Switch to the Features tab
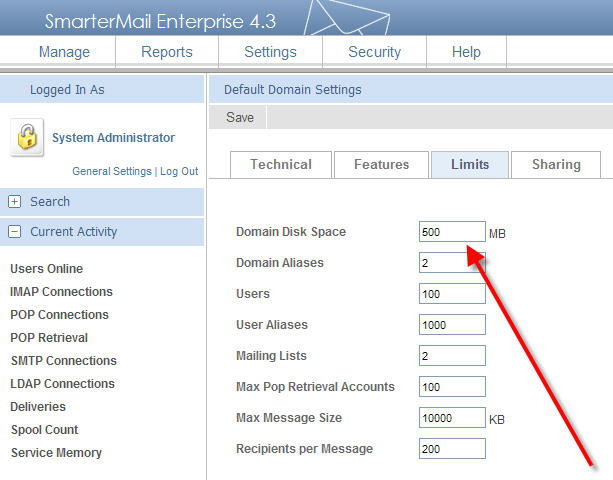This screenshot has width=613, height=480. point(382,165)
